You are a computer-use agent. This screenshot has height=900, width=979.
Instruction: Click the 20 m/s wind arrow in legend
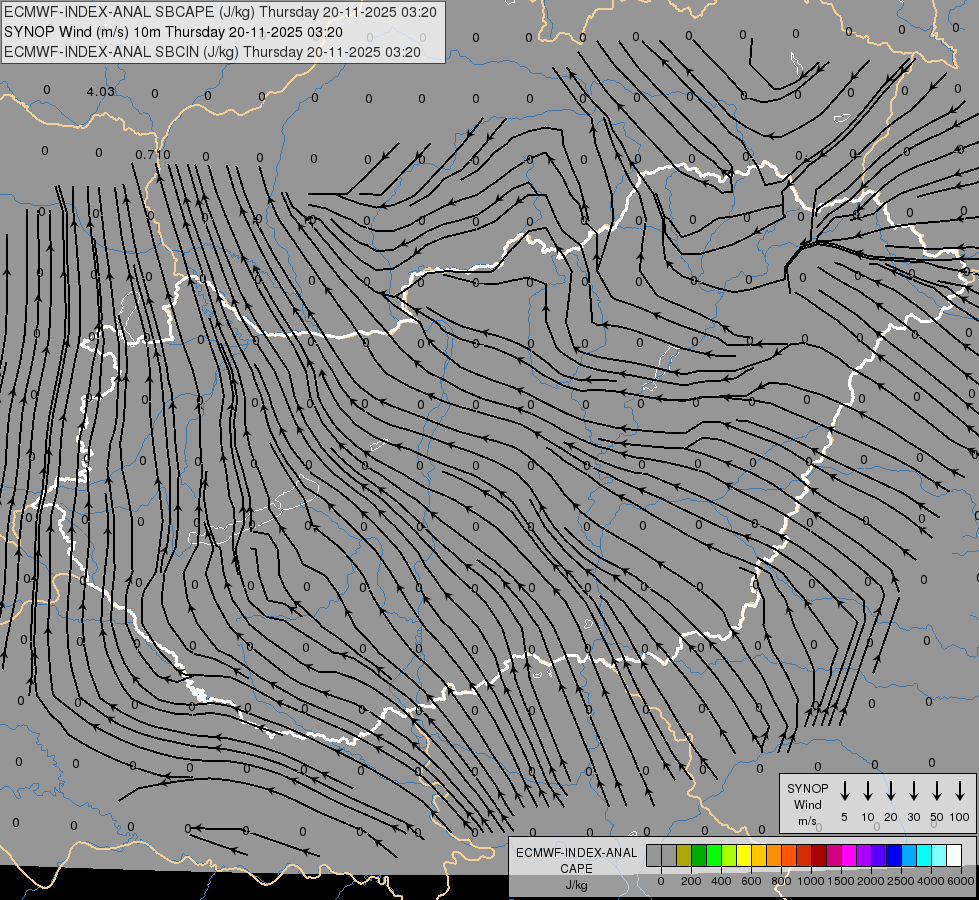click(x=890, y=791)
